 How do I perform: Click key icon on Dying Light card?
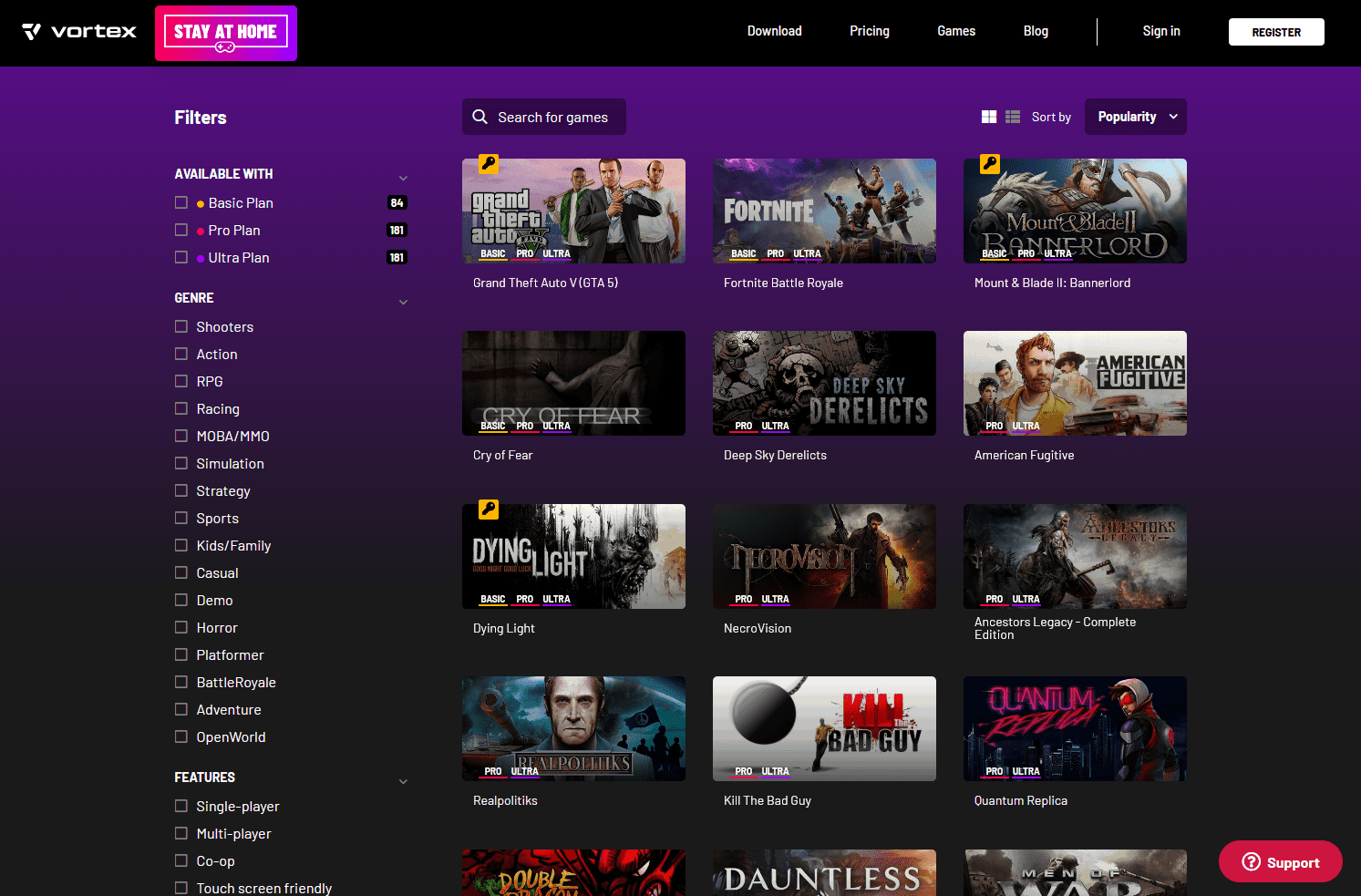coord(489,510)
